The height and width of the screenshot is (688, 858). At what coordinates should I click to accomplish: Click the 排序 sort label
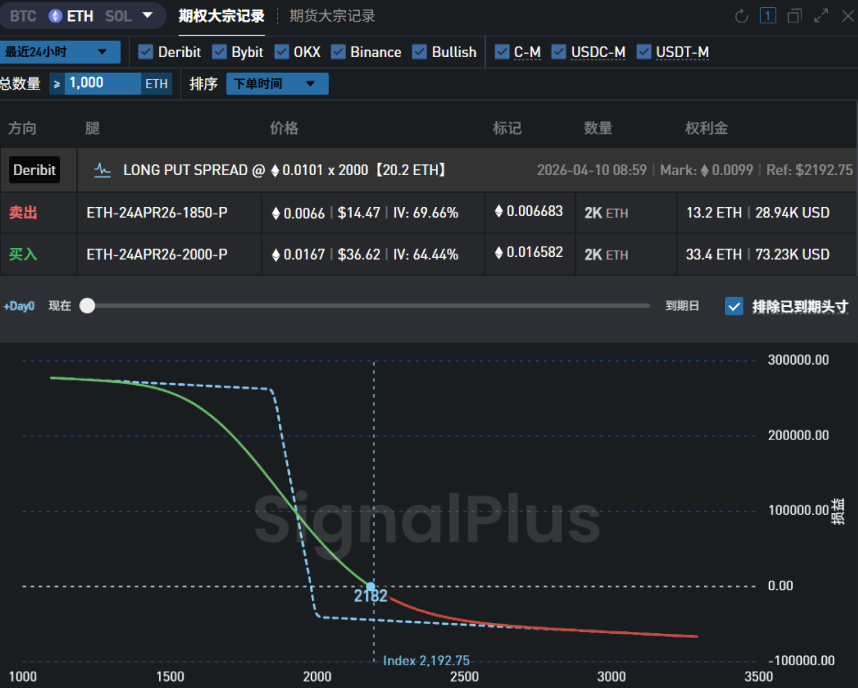(204, 84)
